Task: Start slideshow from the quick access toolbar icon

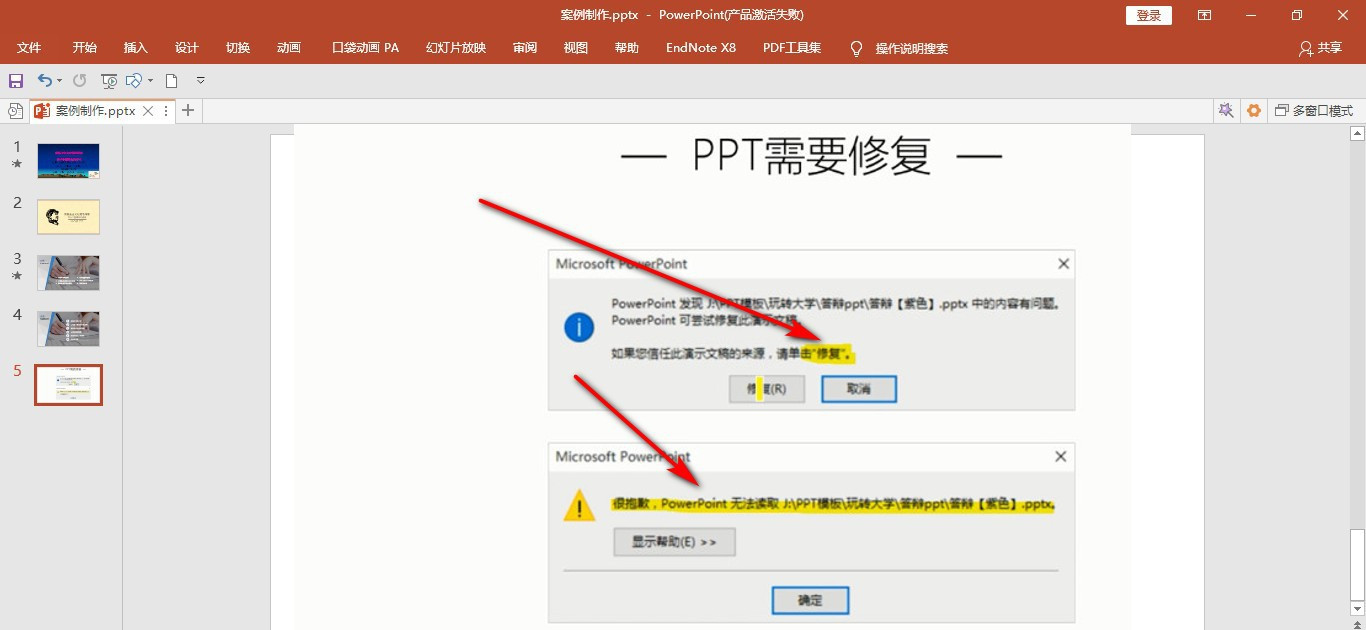Action: 109,81
